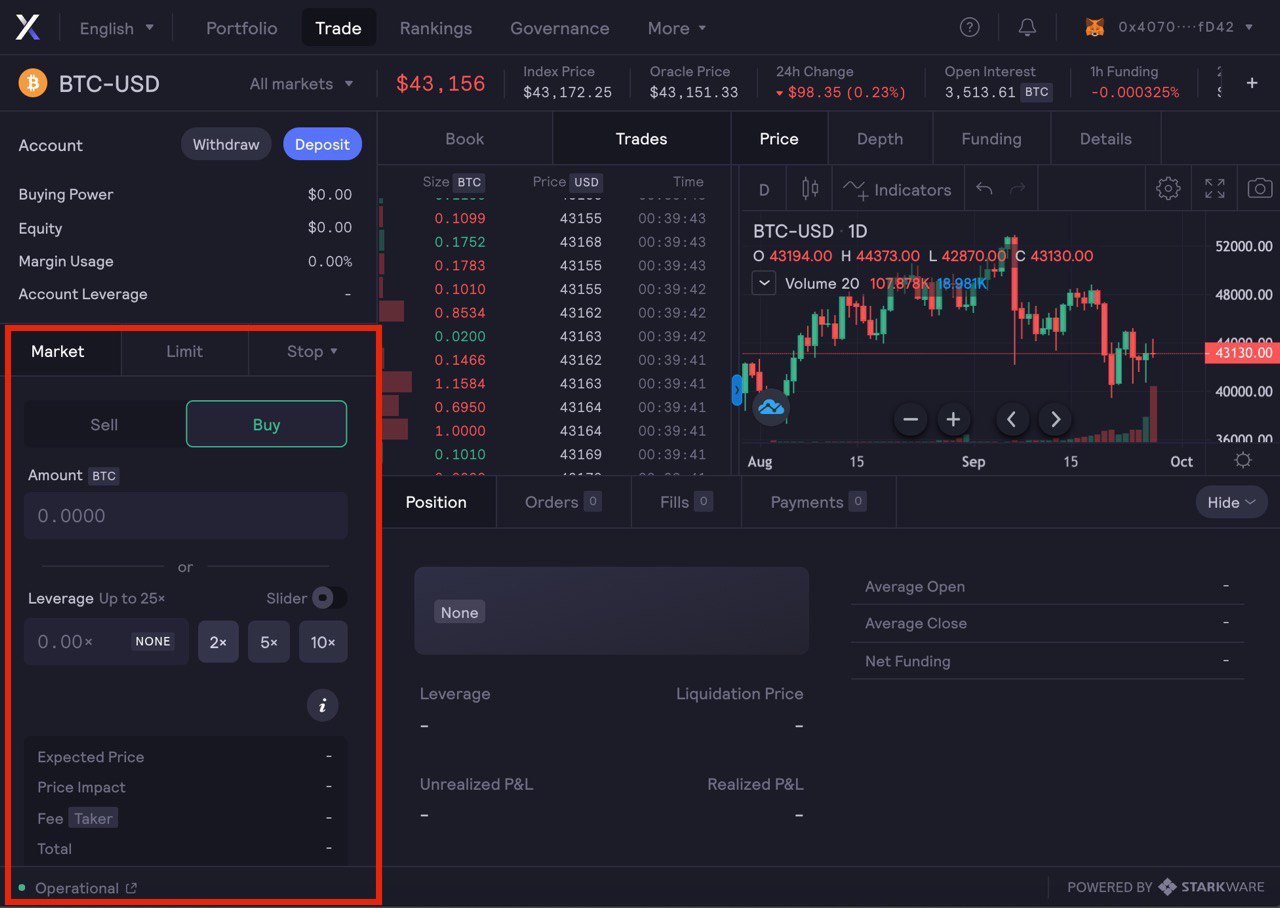Click the leverage 0.00× input field

coord(106,642)
